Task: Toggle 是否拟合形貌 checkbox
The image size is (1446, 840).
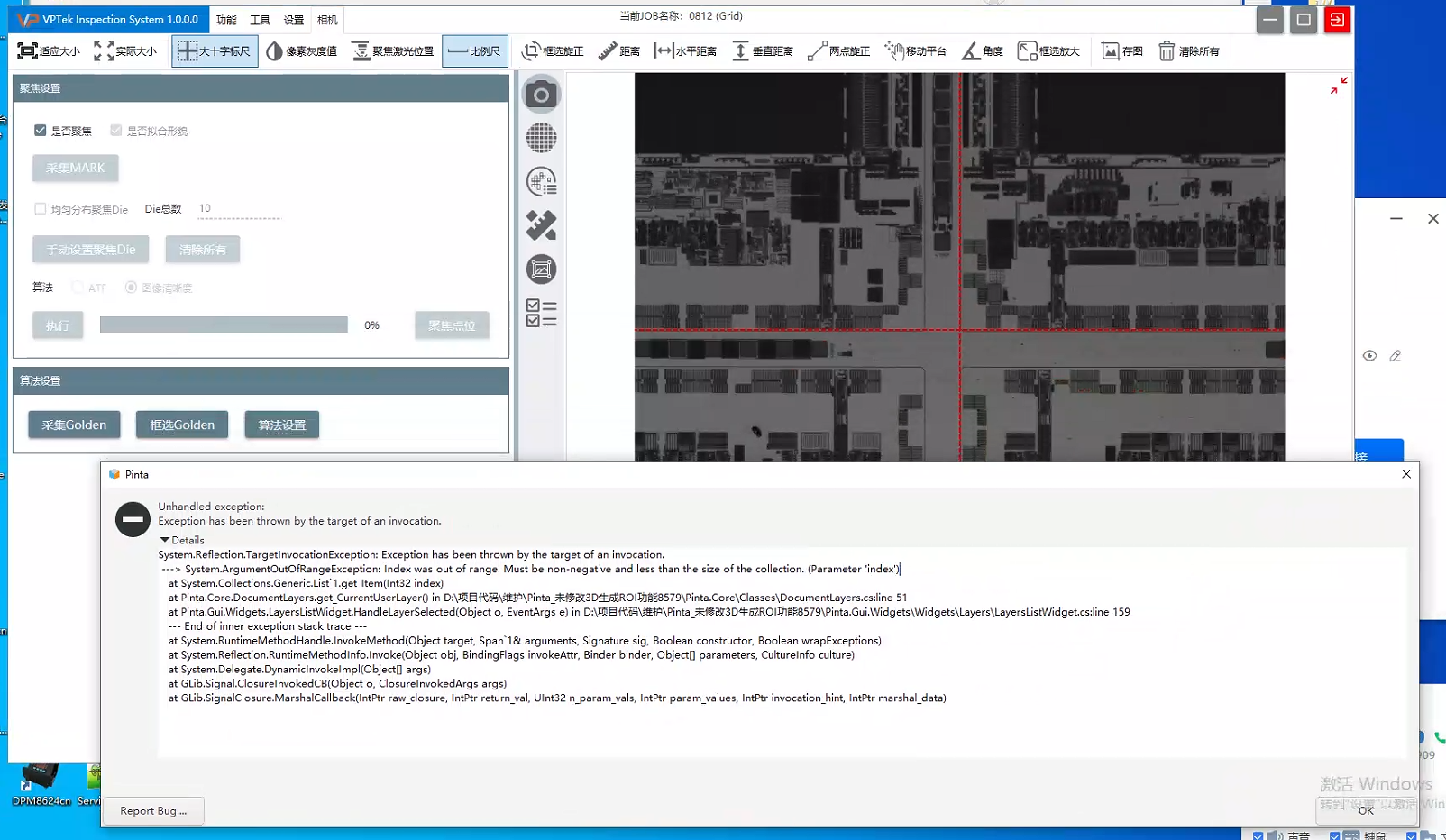Action: [116, 131]
